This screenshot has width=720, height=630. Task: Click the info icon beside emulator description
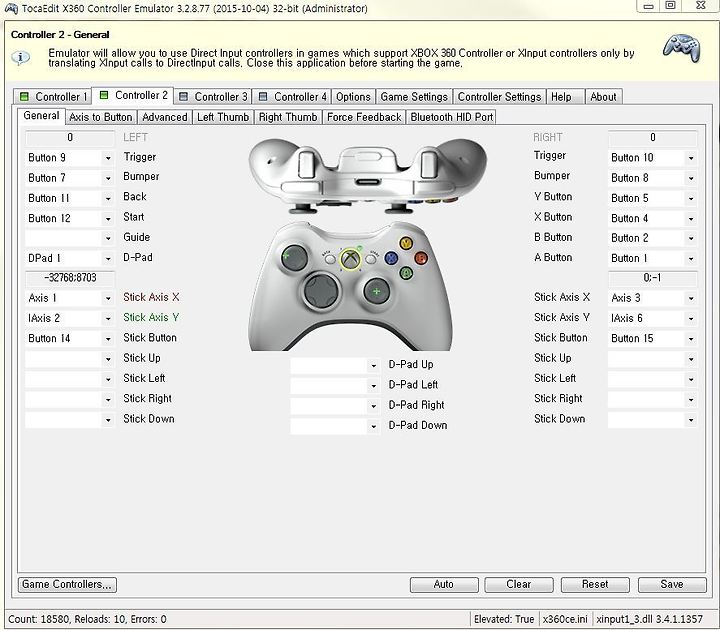coord(21,58)
